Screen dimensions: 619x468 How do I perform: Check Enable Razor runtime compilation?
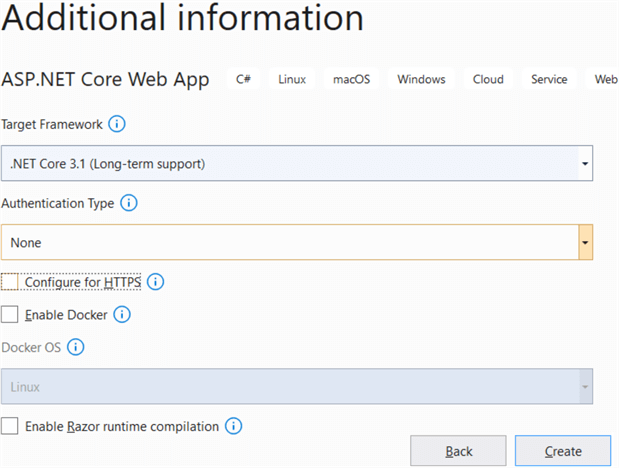click(x=9, y=426)
